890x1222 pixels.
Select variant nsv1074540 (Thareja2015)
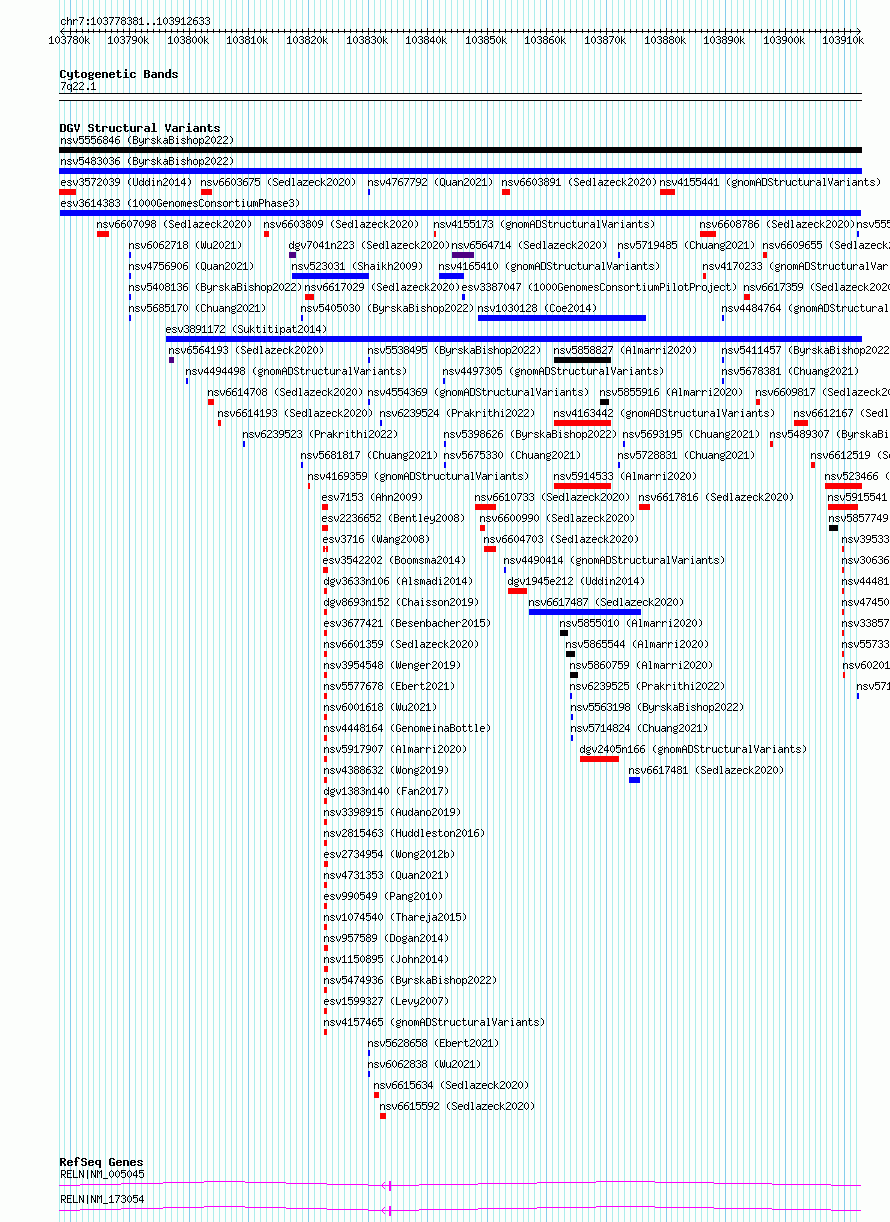(x=394, y=917)
